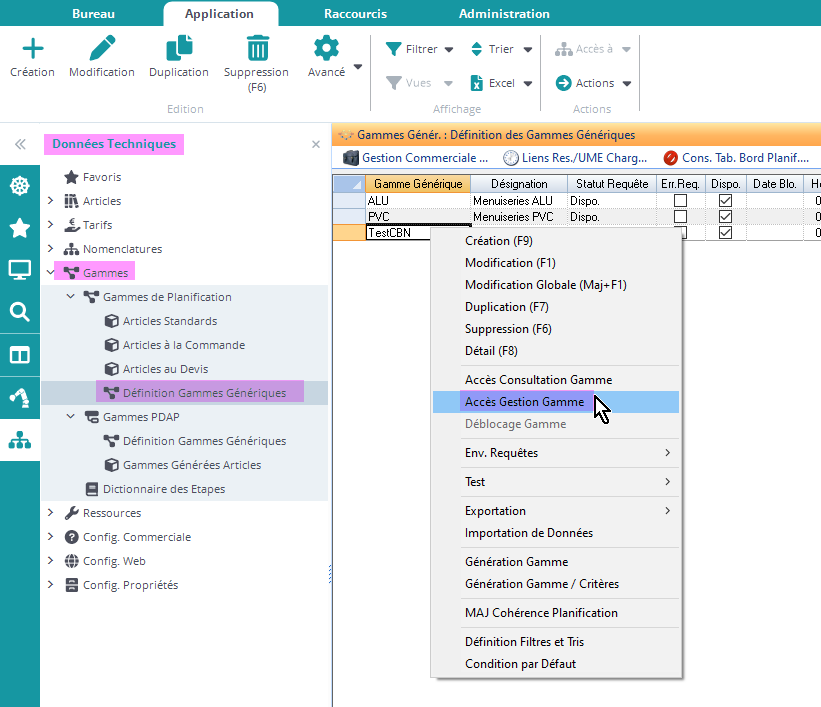Click the Duplication copy icon
The height and width of the screenshot is (707, 821).
point(179,49)
